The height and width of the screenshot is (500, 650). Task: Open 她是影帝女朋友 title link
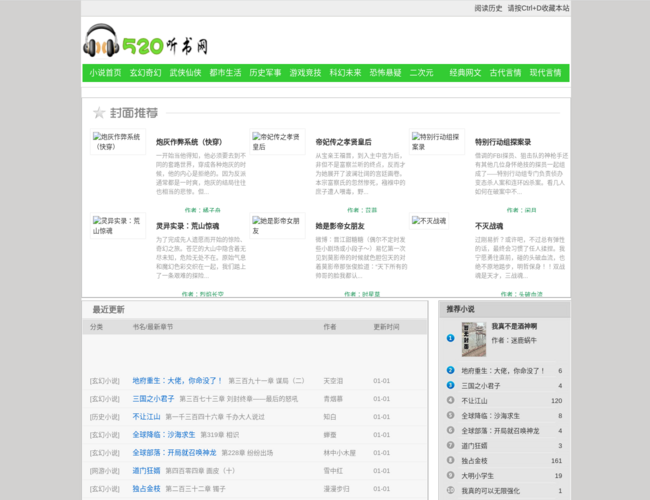point(340,226)
